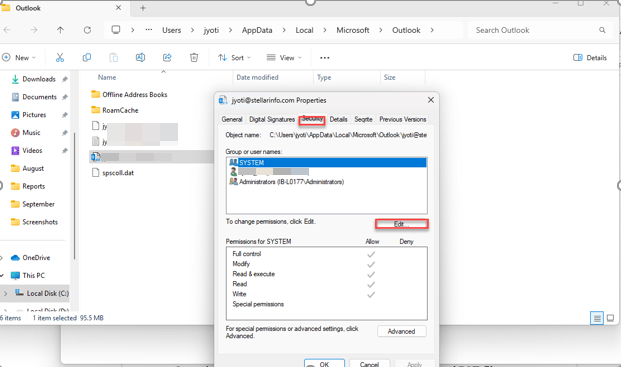Go up one folder level arrow
The width and height of the screenshot is (621, 367).
tap(60, 30)
